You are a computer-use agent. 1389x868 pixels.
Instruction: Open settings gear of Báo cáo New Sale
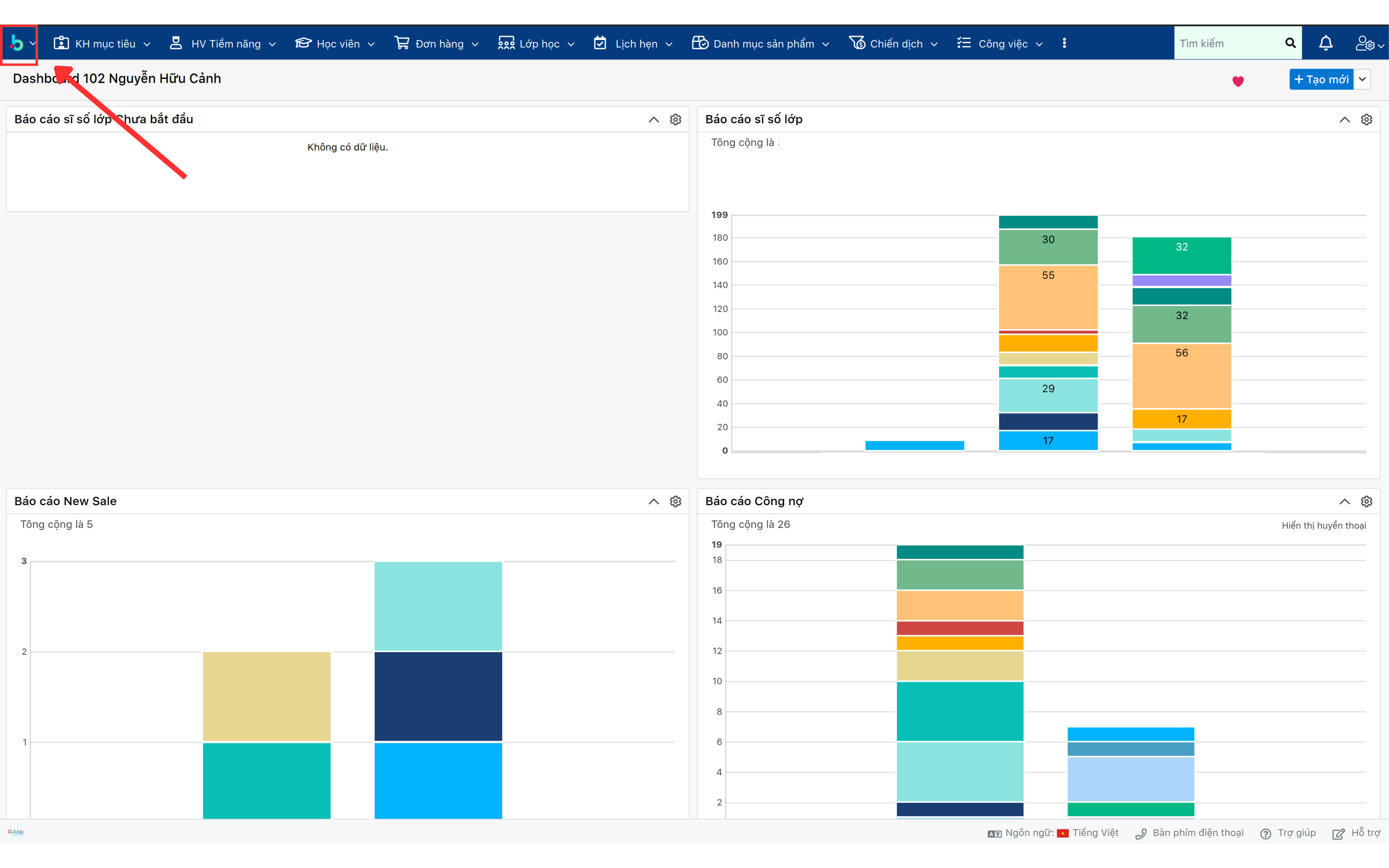(x=676, y=501)
